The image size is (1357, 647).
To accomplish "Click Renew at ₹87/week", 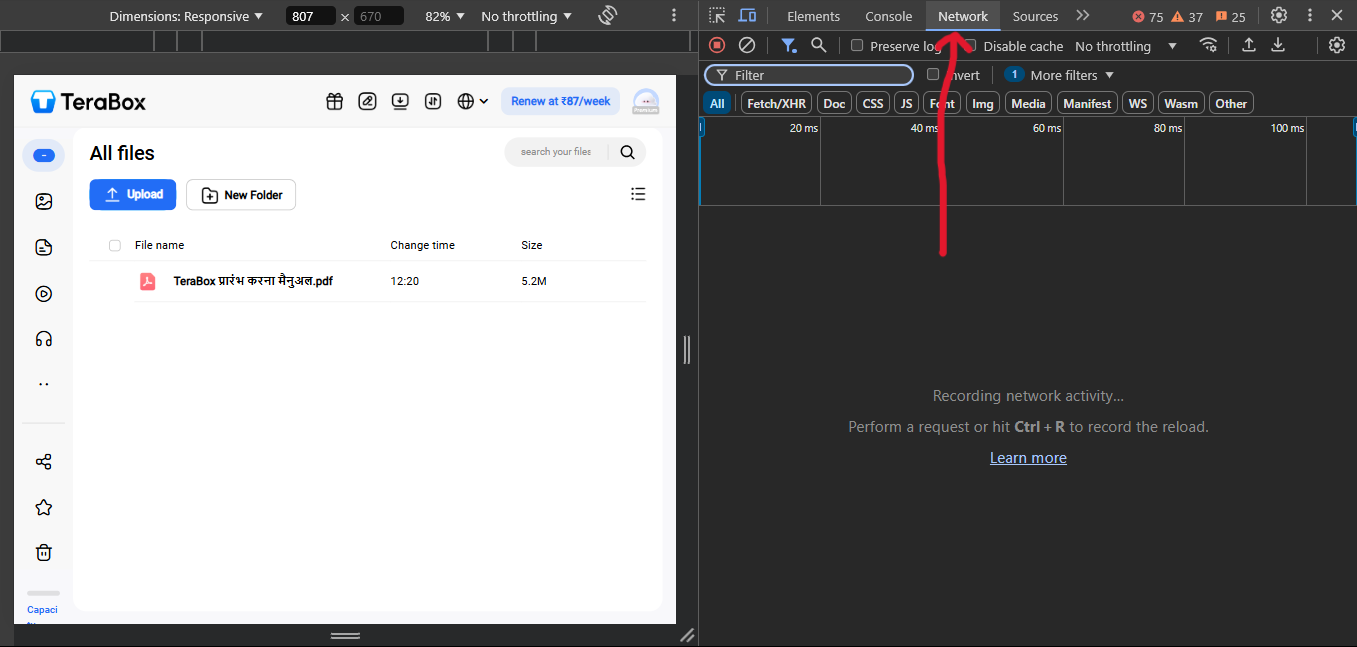I will [x=560, y=101].
